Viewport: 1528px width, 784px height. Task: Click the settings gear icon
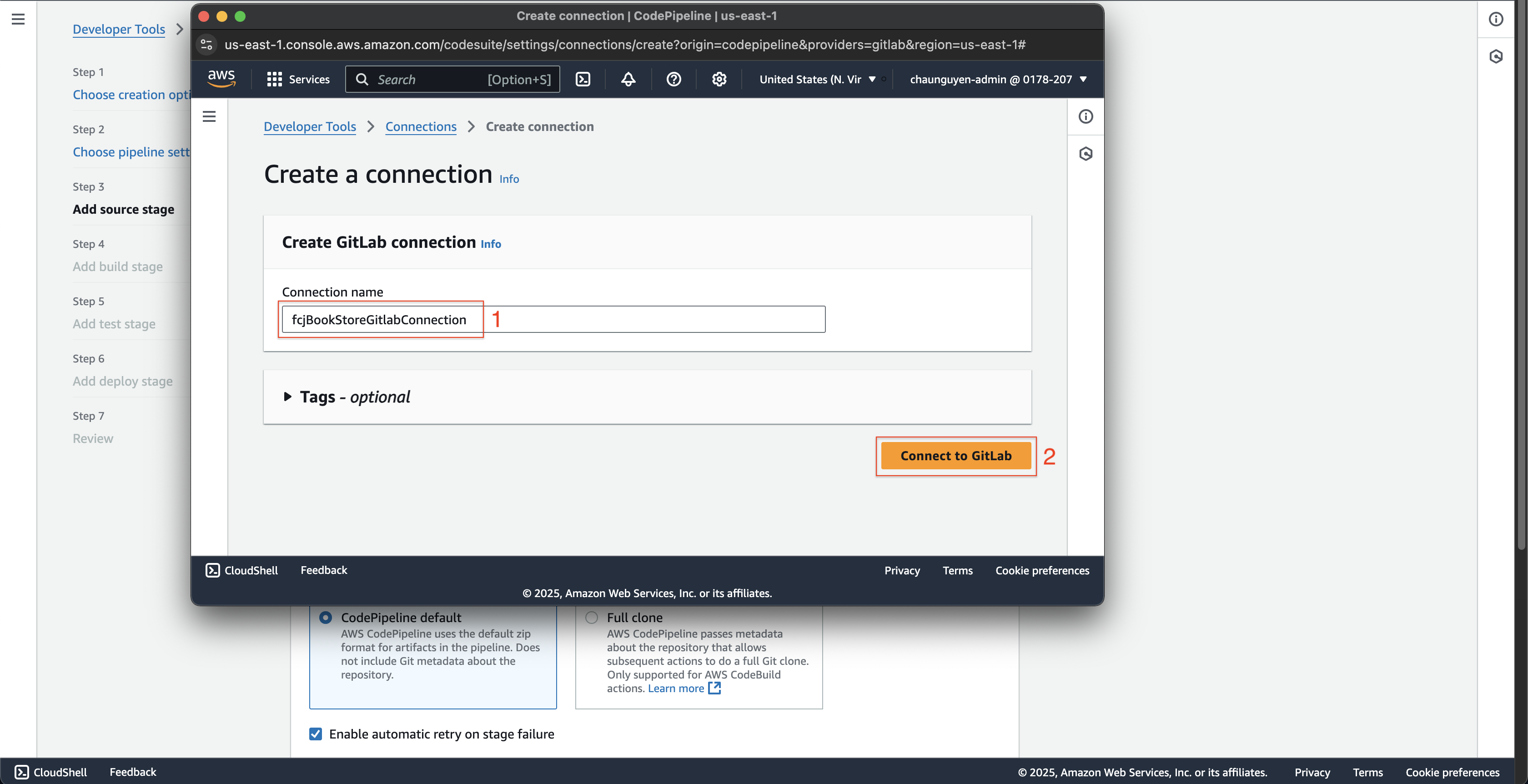[719, 79]
